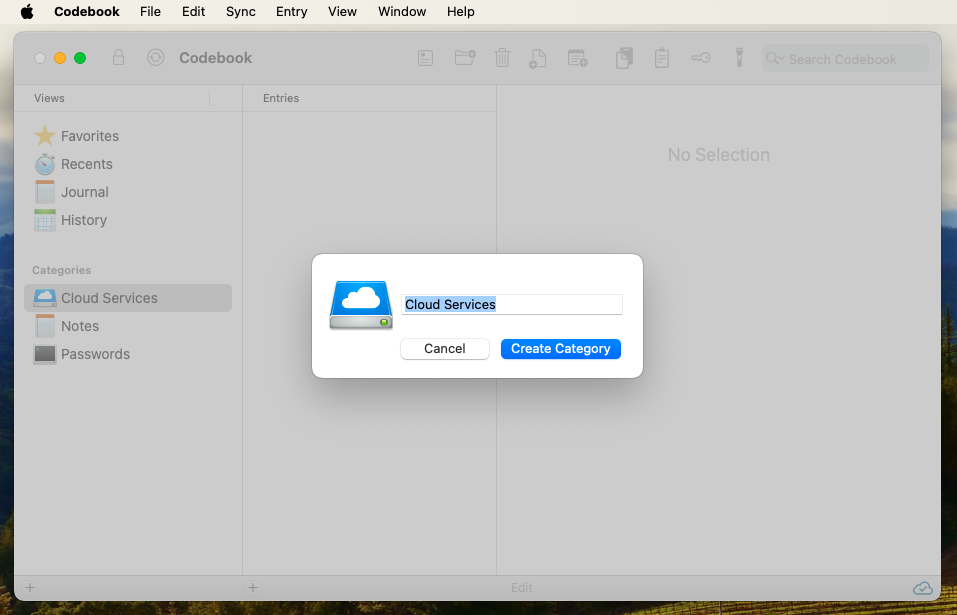The image size is (957, 615).
Task: Click the trash delete icon
Action: click(502, 58)
